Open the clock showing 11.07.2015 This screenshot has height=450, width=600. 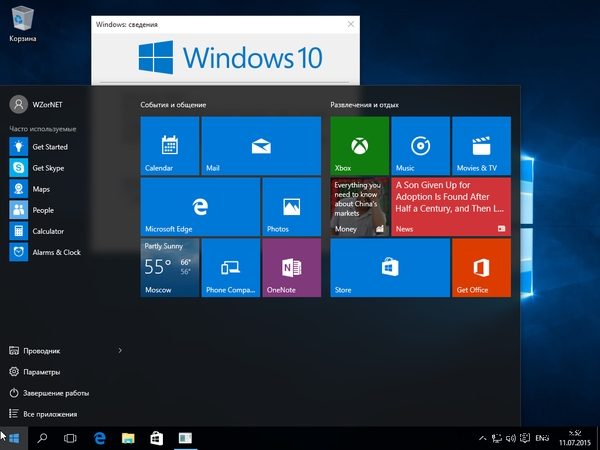(x=575, y=439)
